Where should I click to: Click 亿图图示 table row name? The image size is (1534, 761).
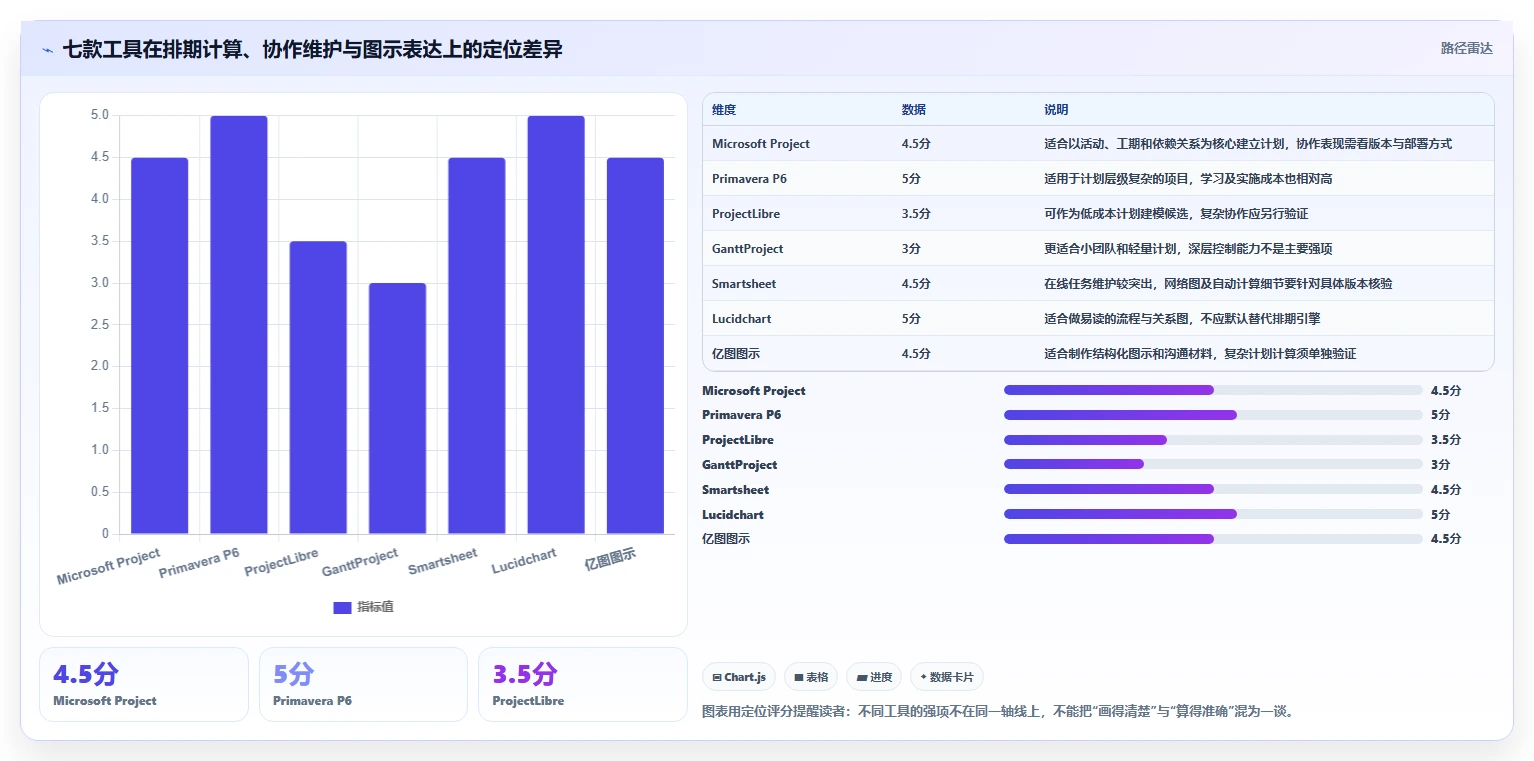(736, 354)
